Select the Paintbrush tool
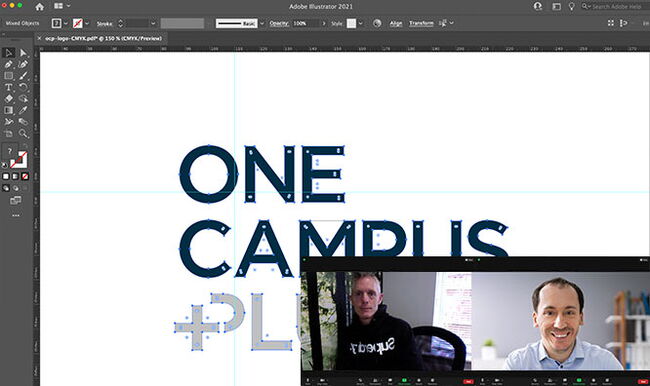 [23, 75]
